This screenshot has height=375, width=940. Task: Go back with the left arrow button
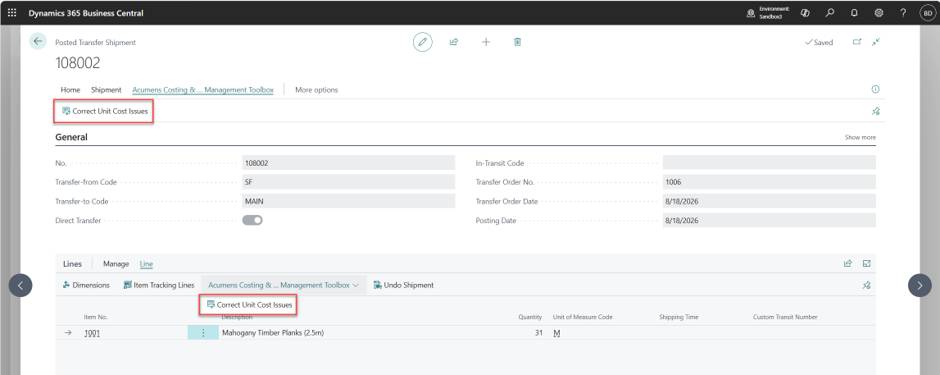coord(38,41)
